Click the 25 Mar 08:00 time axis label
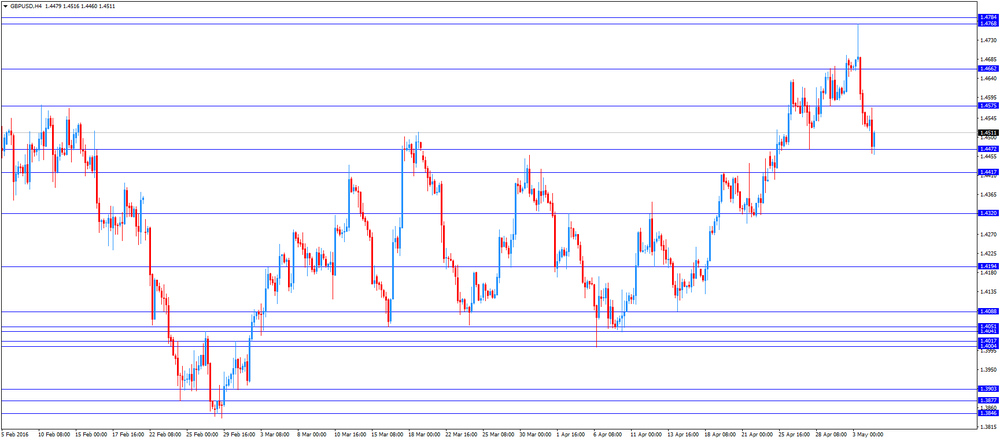 [x=498, y=435]
